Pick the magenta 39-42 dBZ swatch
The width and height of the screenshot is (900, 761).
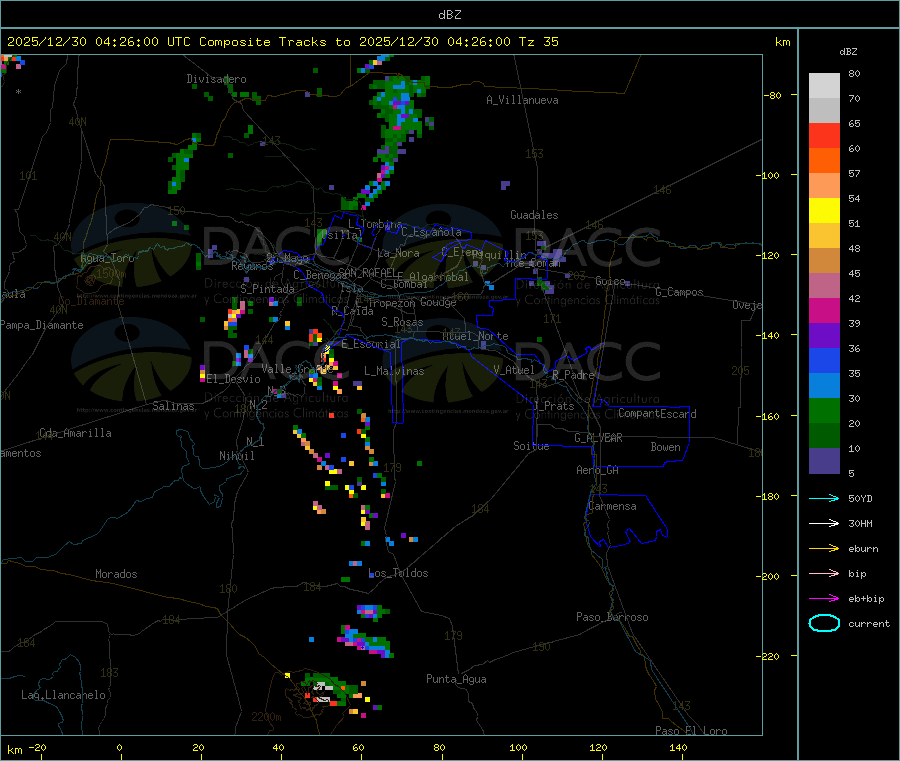point(824,310)
